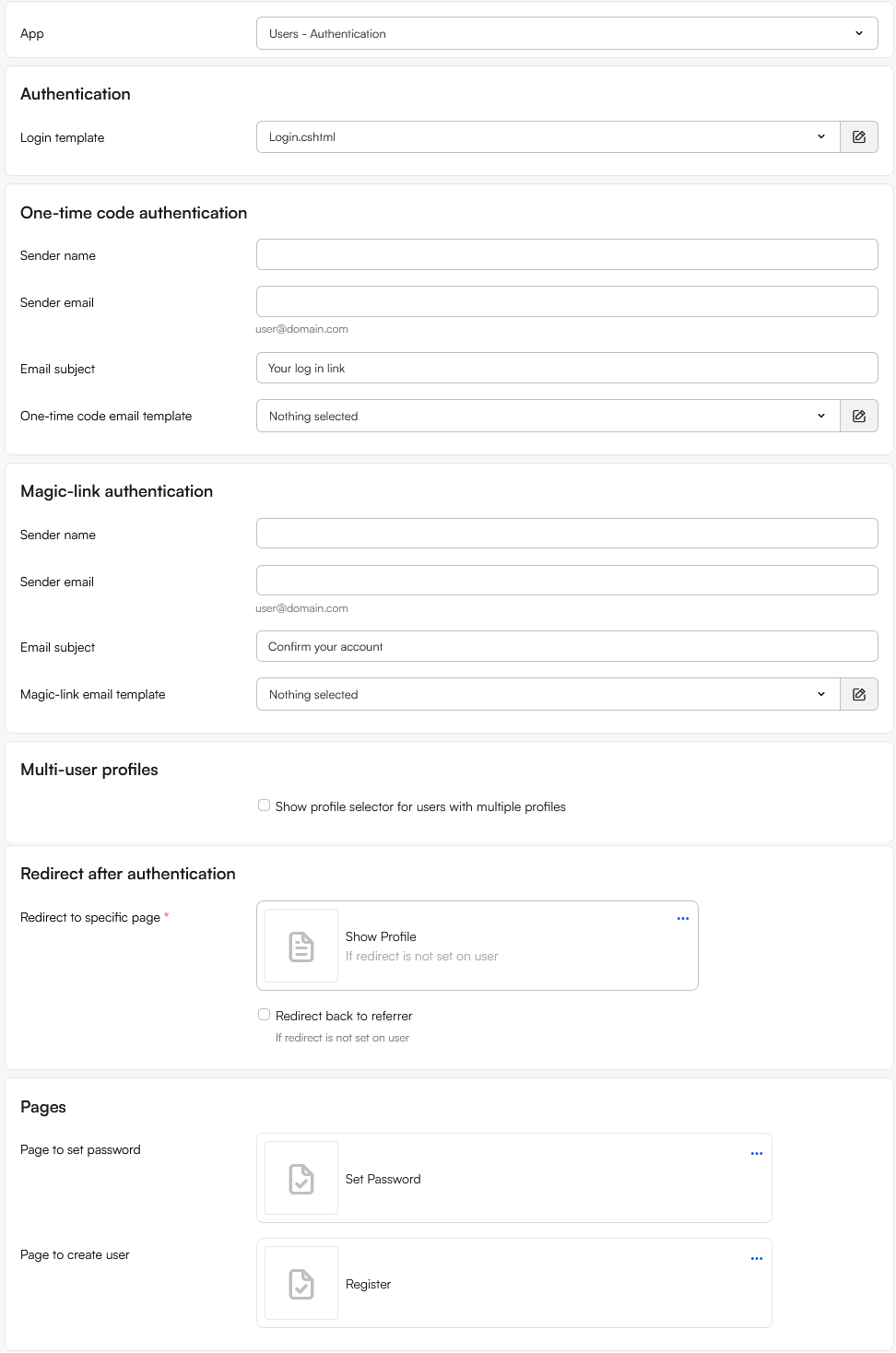Viewport: 896px width, 1353px height.
Task: Edit the magic-link email template
Action: [x=858, y=694]
